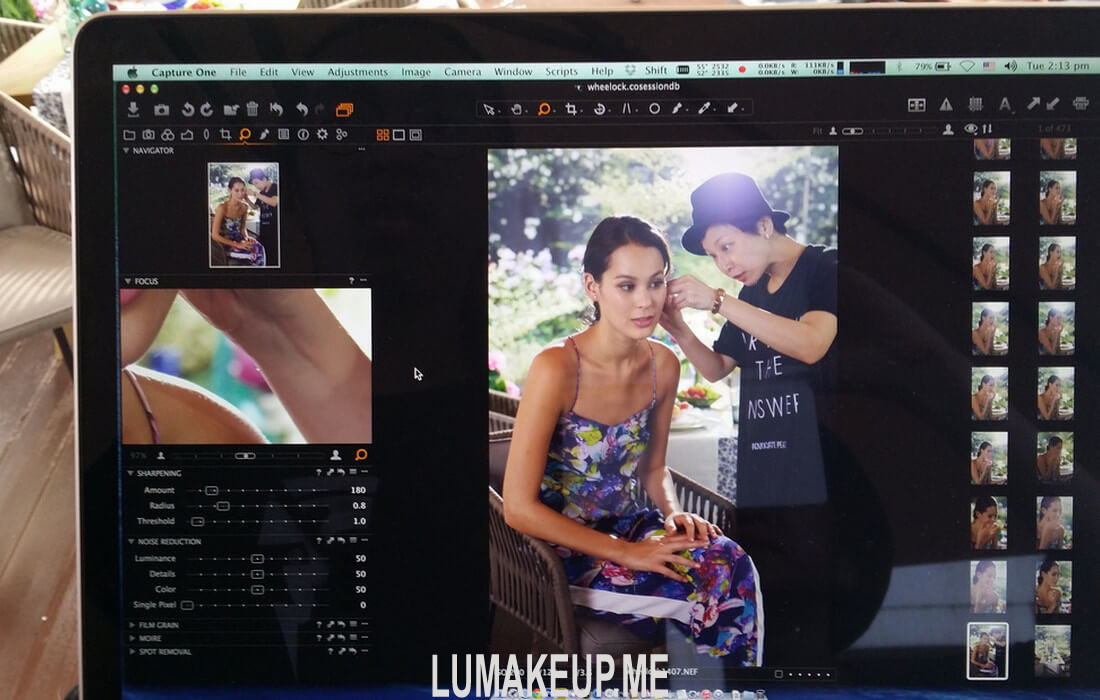Click the navigator preview thumbnail
Image resolution: width=1100 pixels, height=700 pixels.
click(x=243, y=215)
